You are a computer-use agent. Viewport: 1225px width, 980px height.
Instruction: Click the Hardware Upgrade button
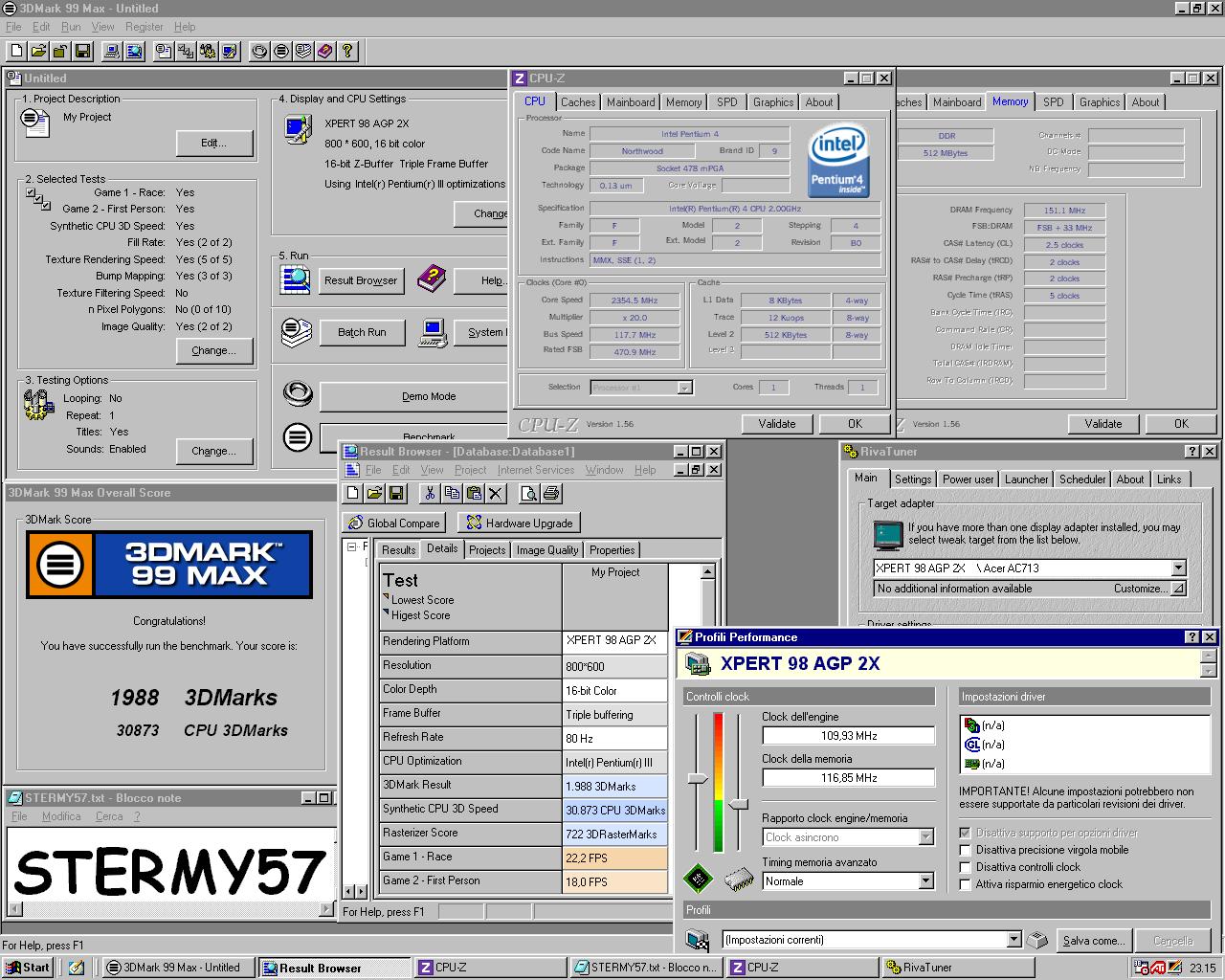tap(519, 523)
